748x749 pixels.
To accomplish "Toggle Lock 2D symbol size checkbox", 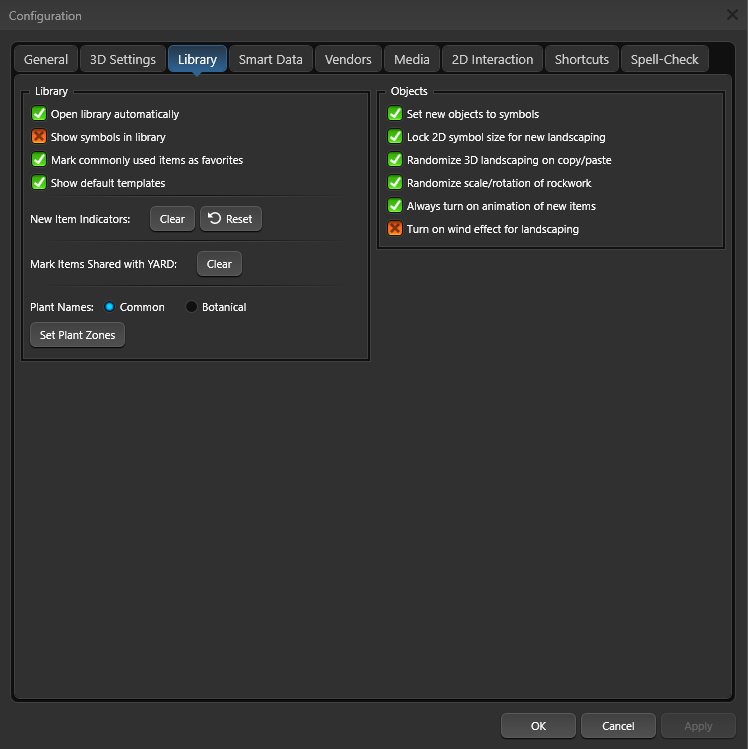I will 395,137.
